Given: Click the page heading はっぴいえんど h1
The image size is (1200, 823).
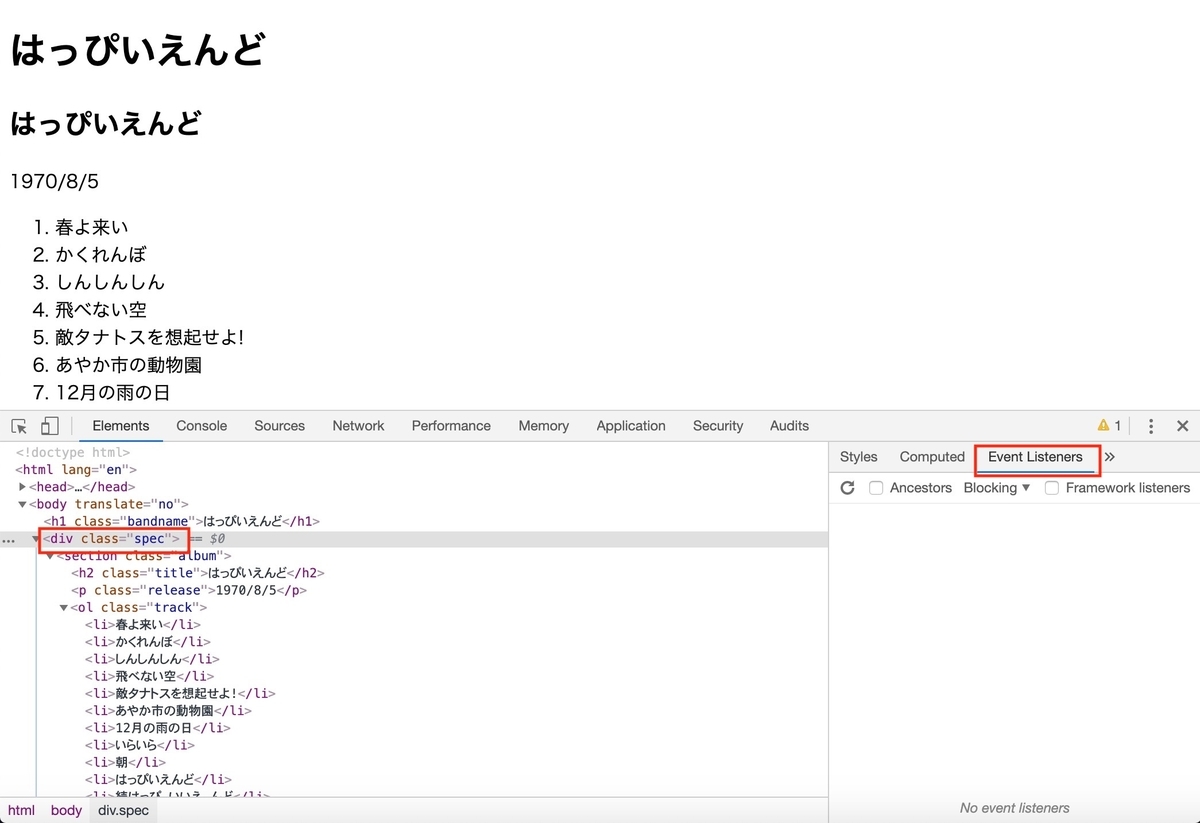Looking at the screenshot, I should click(x=137, y=49).
